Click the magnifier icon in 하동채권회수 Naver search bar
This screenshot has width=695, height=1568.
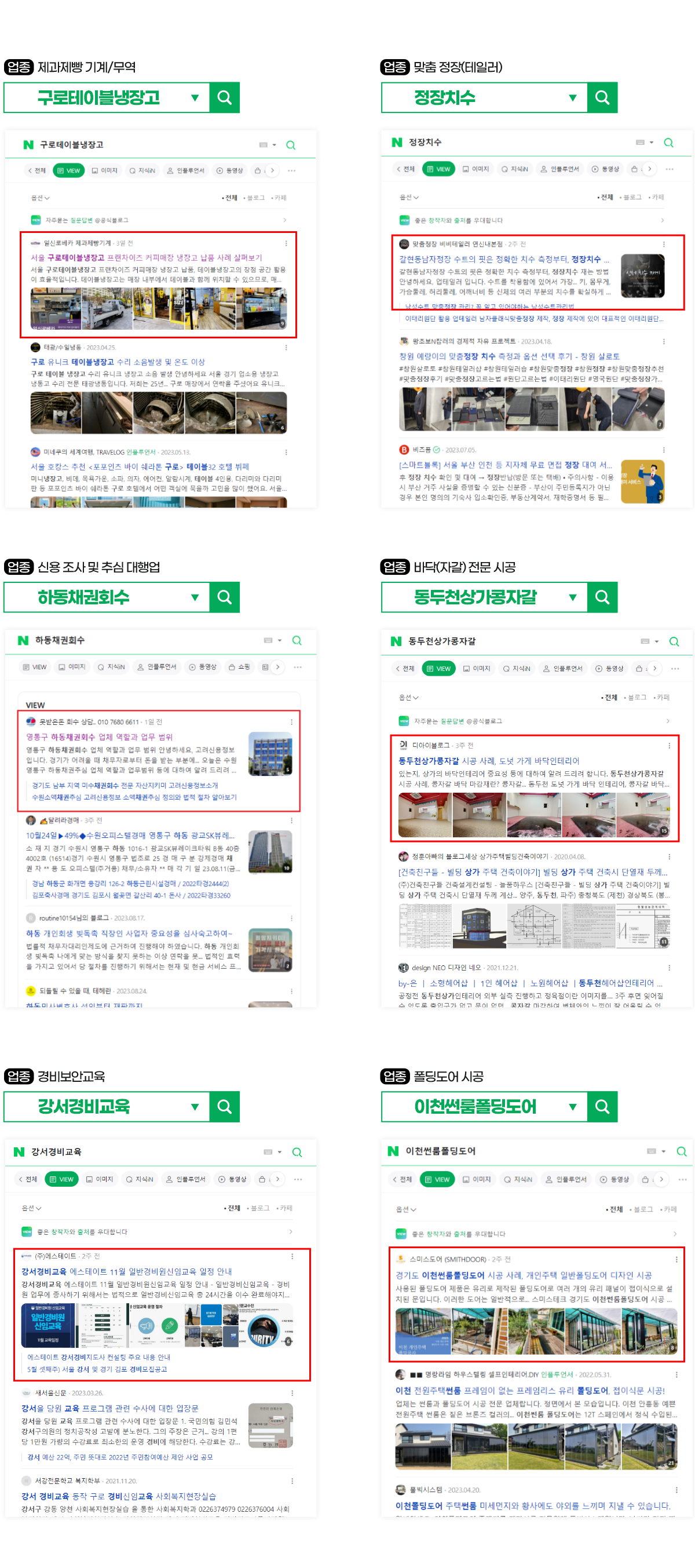pyautogui.click(x=297, y=640)
